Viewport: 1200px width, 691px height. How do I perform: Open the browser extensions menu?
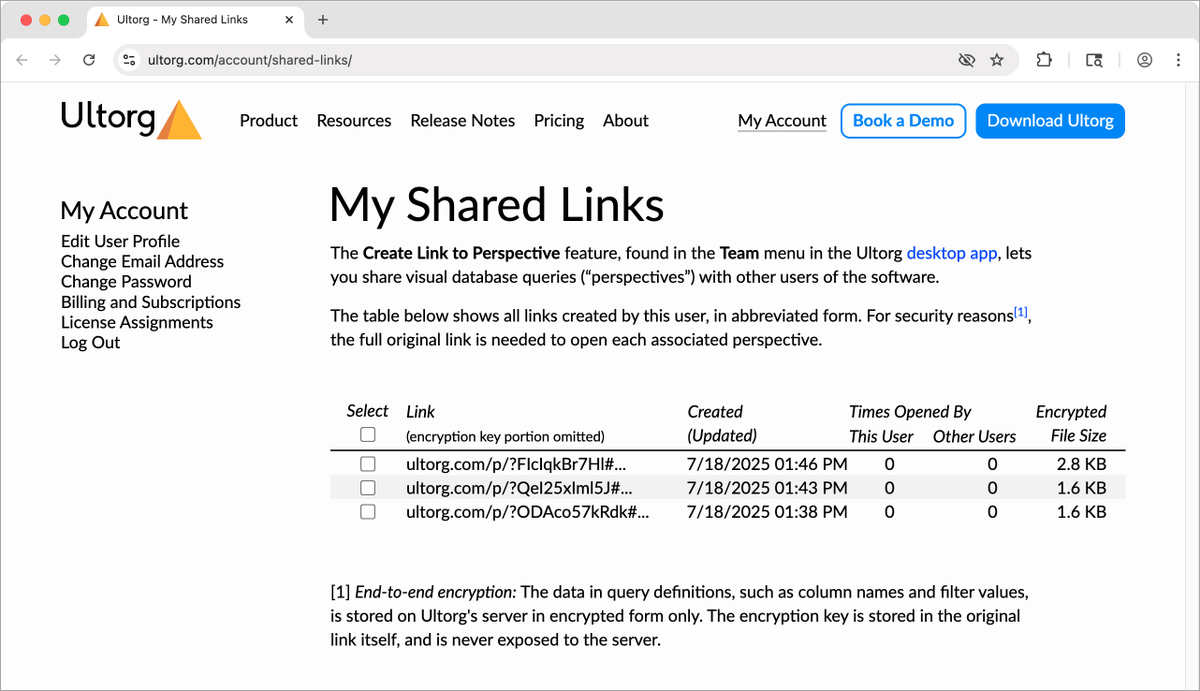coord(1044,60)
